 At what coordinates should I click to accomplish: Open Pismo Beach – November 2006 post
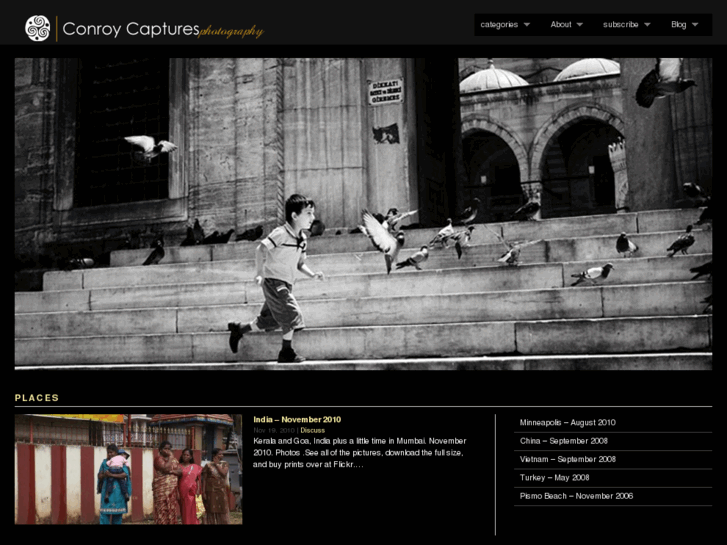[x=576, y=496]
